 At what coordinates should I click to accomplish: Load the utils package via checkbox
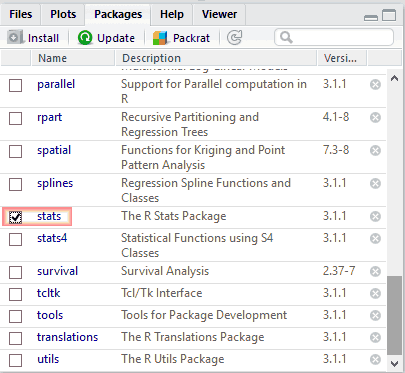(15, 360)
